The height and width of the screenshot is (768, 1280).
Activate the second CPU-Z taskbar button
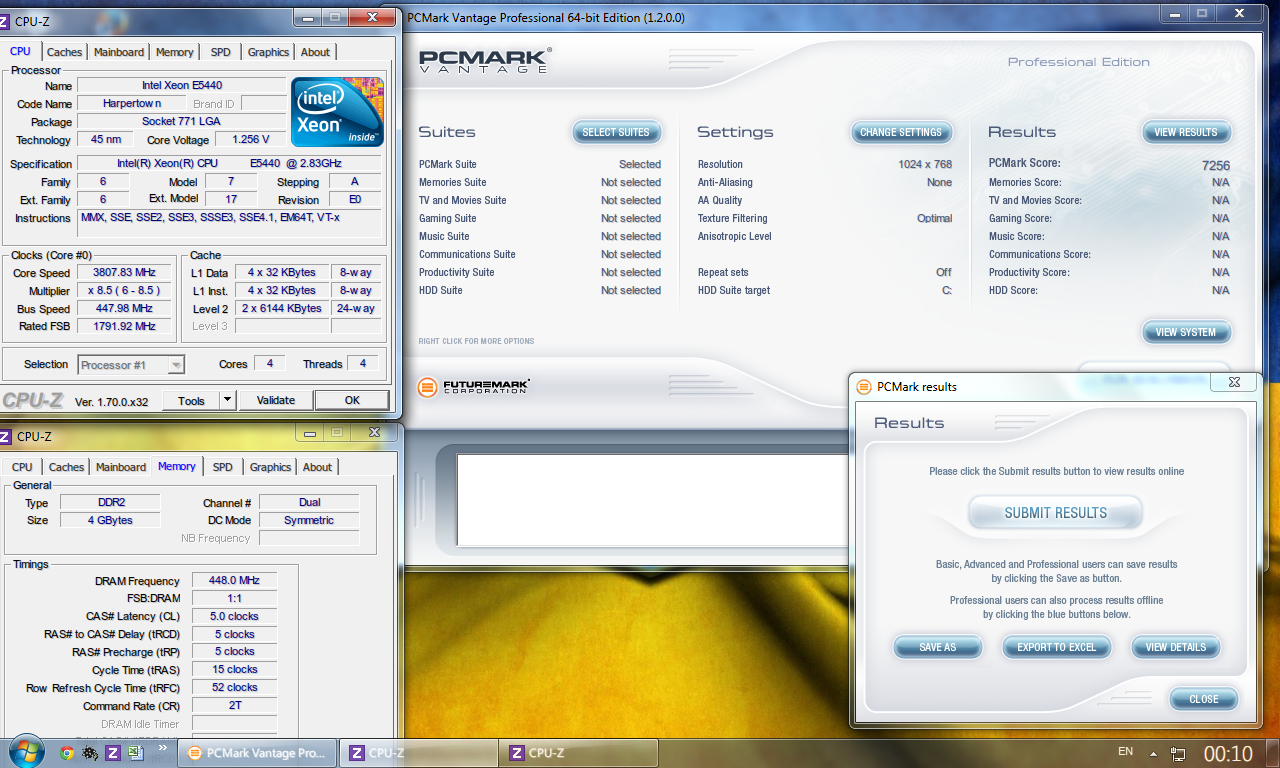click(x=580, y=753)
